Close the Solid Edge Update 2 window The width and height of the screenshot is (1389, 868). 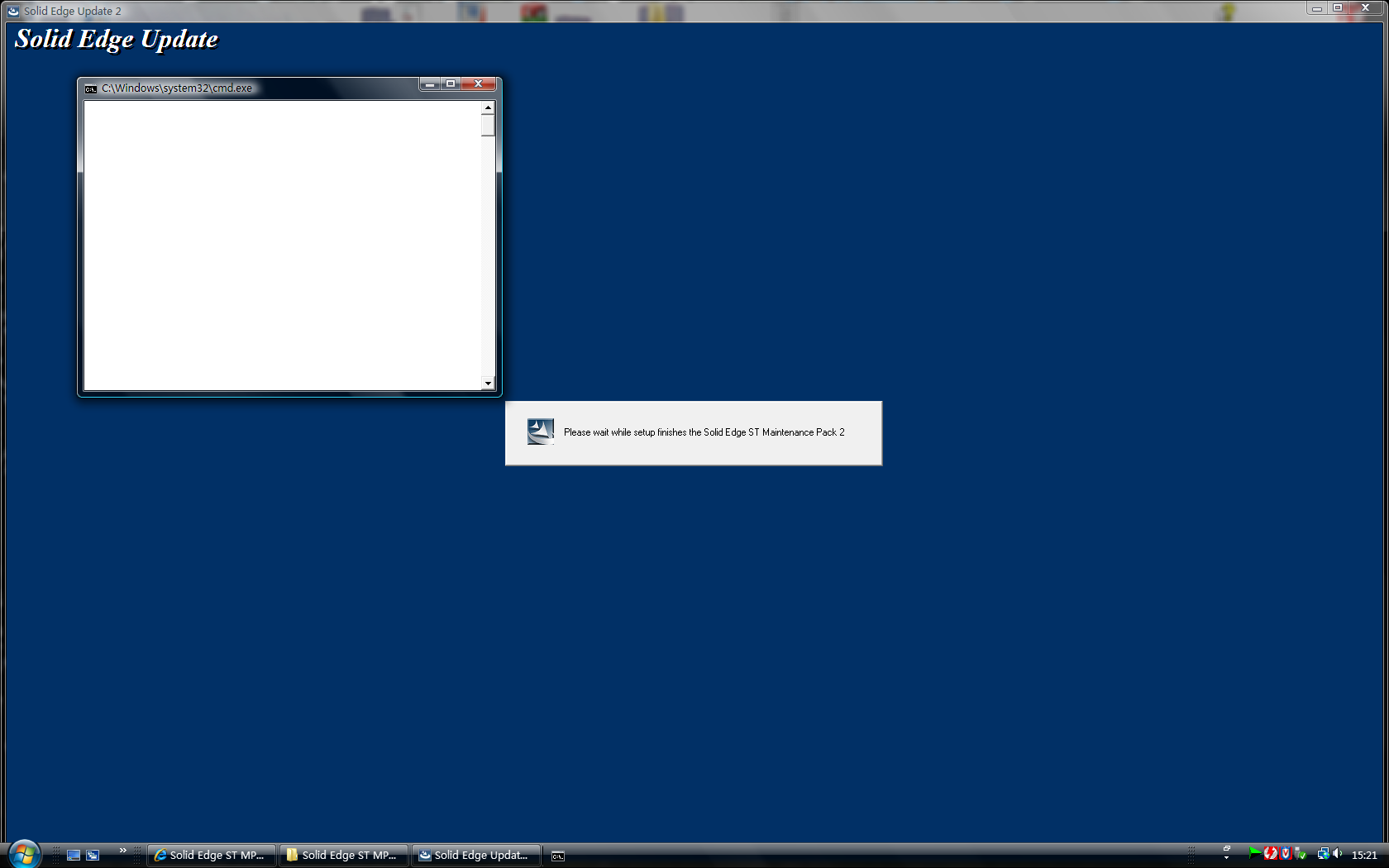coord(1366,7)
